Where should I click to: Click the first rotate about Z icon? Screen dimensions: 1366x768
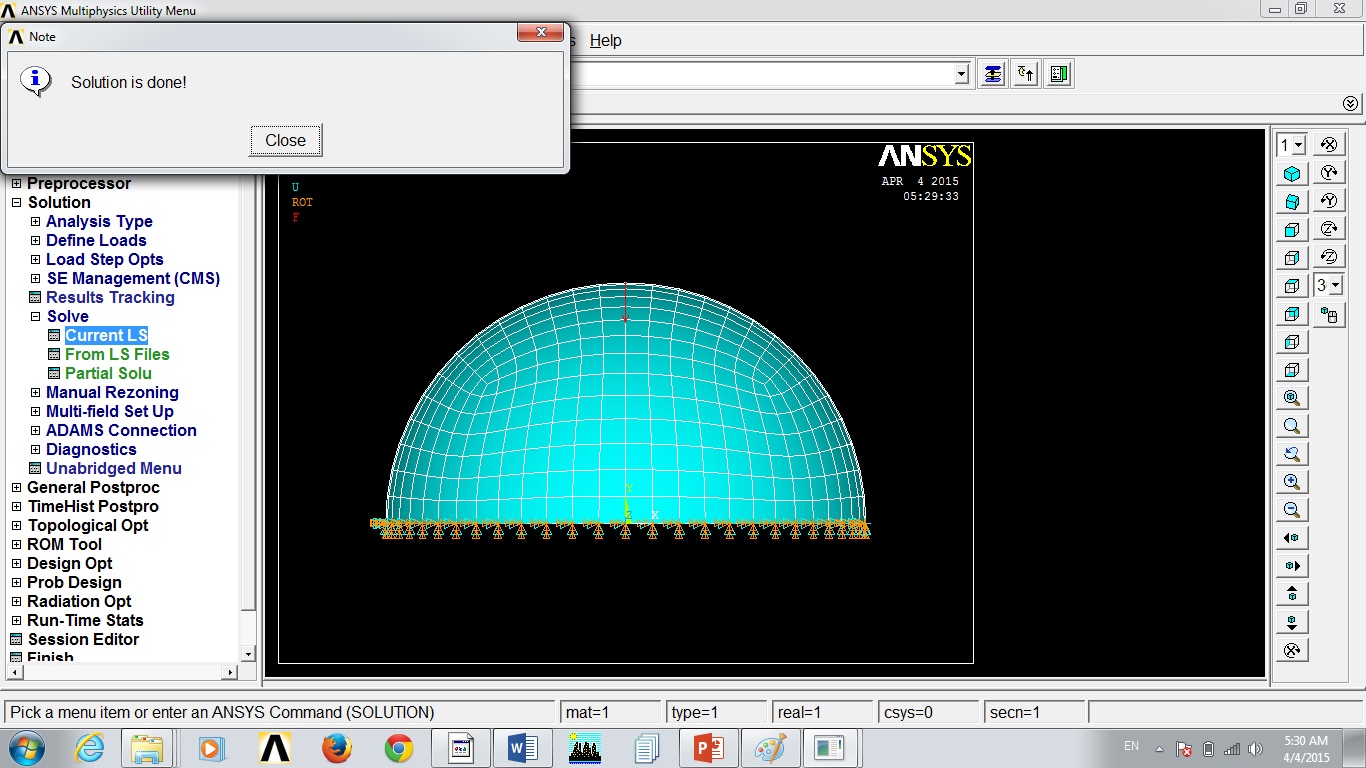[x=1329, y=229]
